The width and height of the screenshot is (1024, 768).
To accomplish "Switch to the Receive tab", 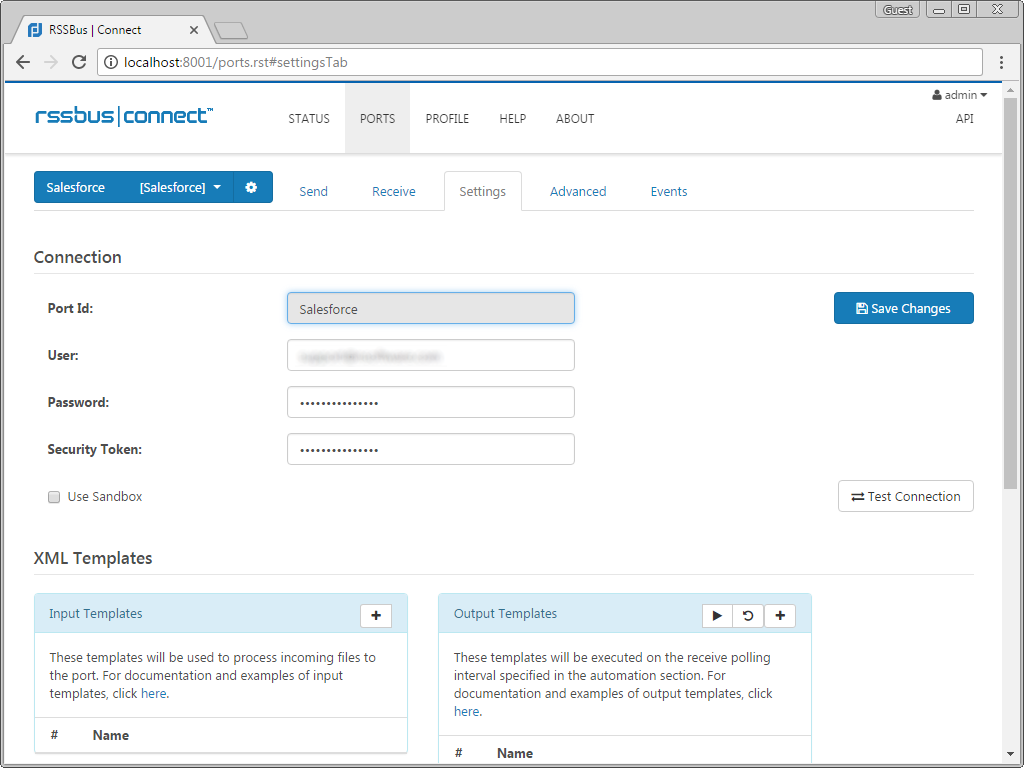I will [394, 191].
